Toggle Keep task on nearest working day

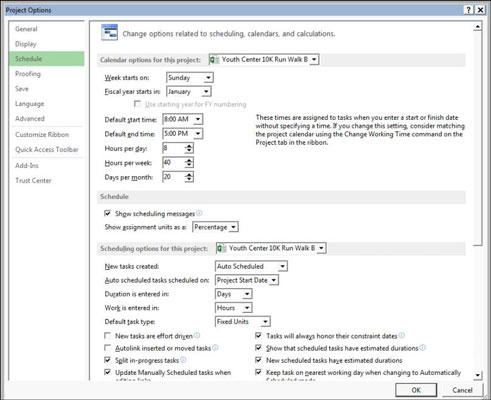pyautogui.click(x=258, y=372)
